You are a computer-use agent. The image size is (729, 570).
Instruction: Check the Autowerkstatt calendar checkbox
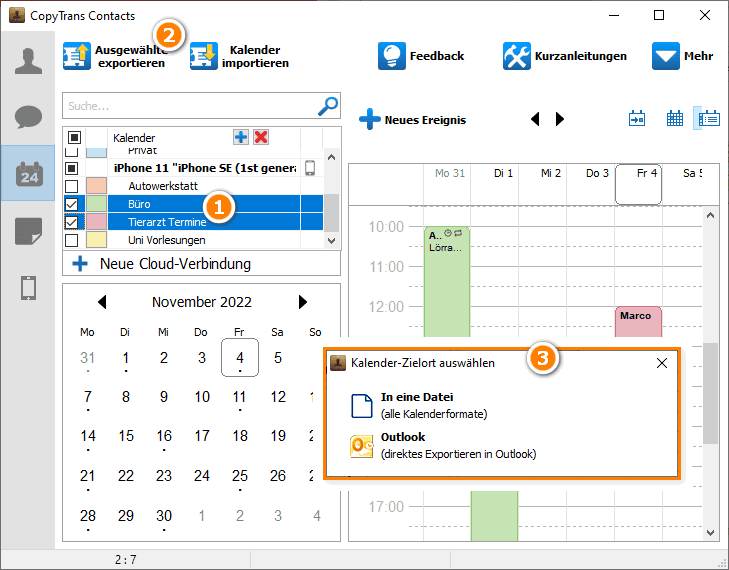click(72, 186)
